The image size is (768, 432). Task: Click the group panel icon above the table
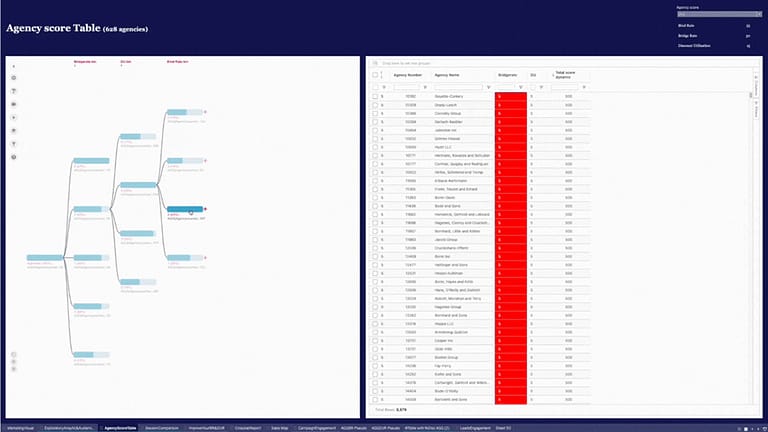coord(374,63)
